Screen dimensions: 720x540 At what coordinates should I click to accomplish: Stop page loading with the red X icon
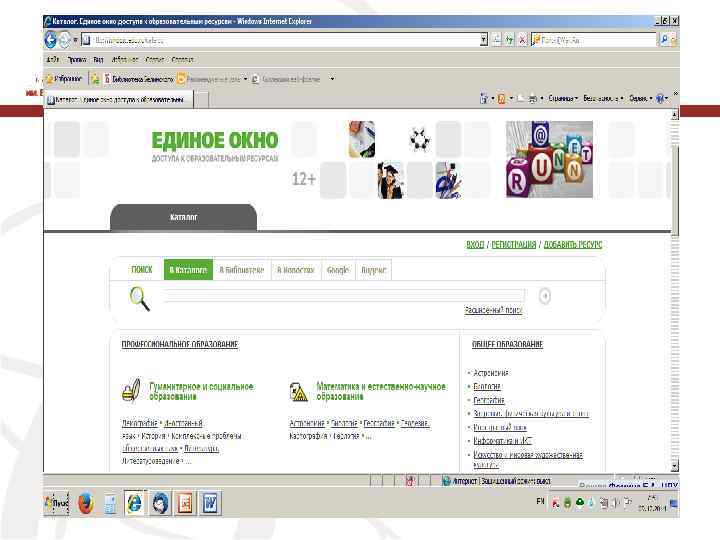(x=522, y=40)
